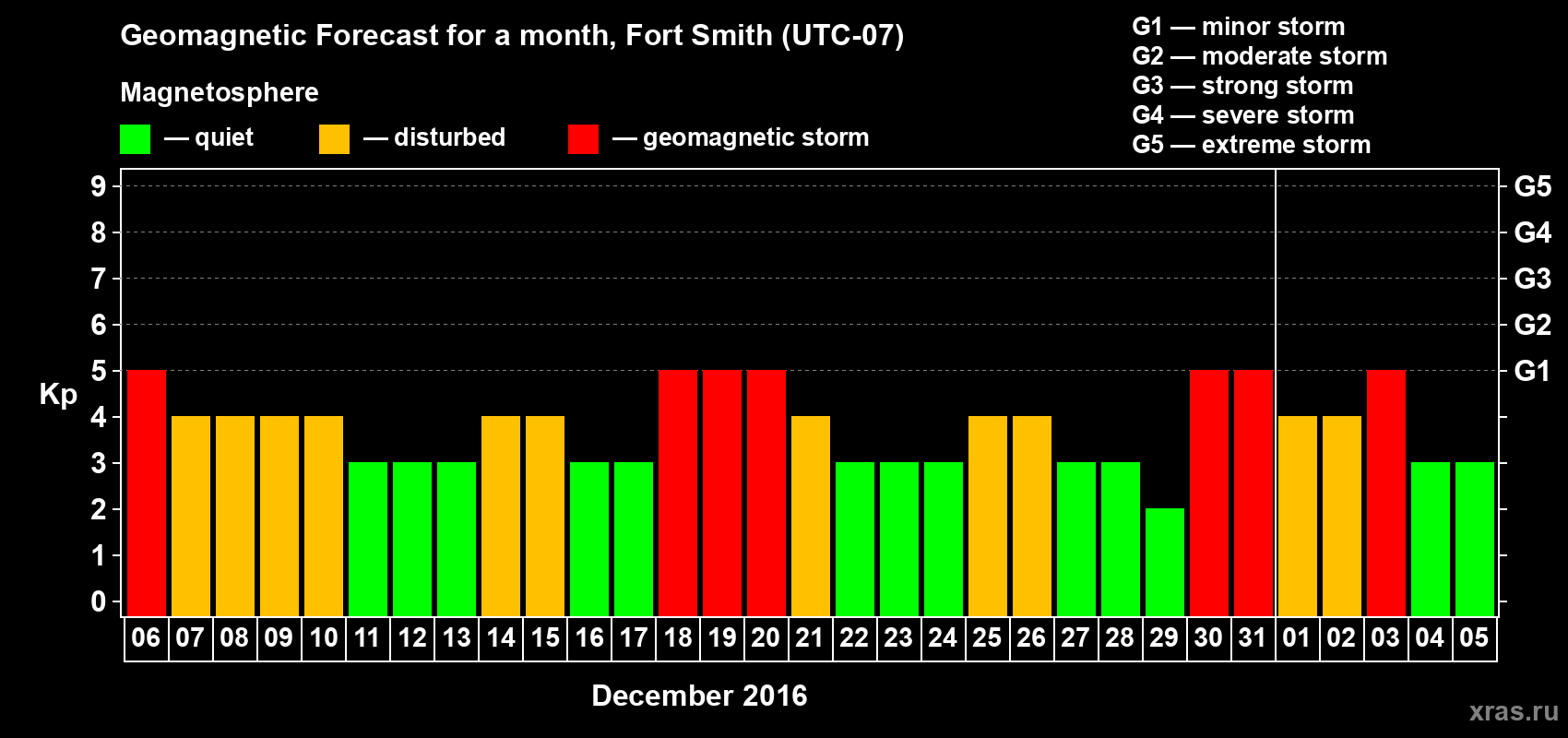Select the green bar for December 24
The image size is (1568, 738).
point(944,540)
